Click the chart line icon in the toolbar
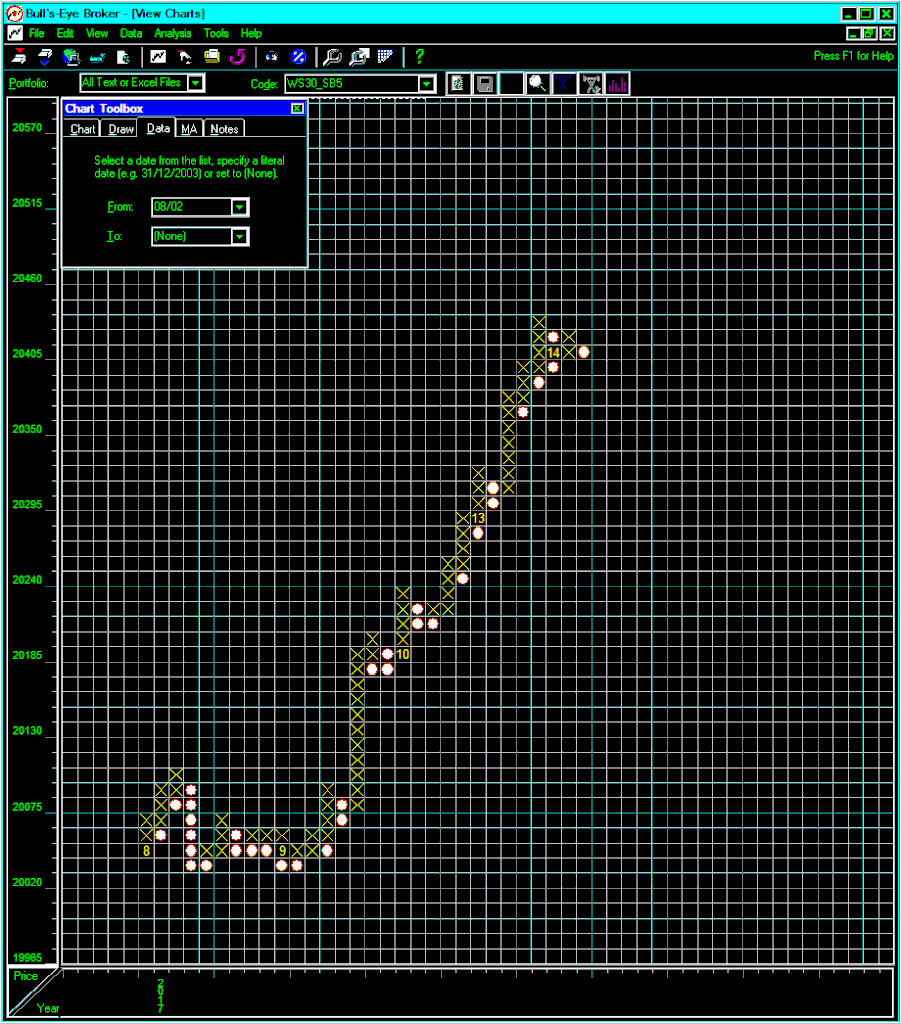 158,56
